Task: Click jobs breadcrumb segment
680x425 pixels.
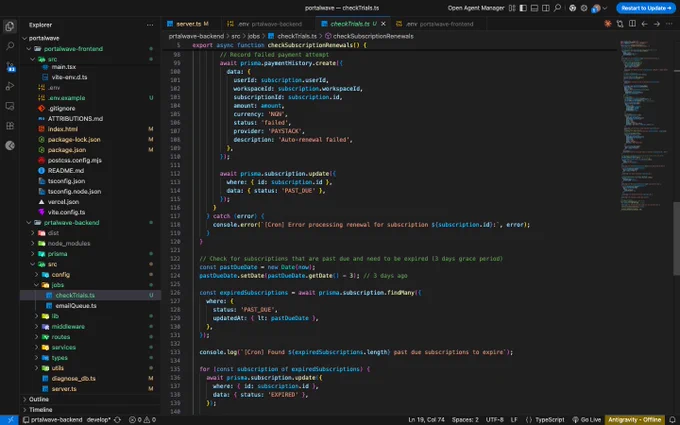Action: (253, 36)
